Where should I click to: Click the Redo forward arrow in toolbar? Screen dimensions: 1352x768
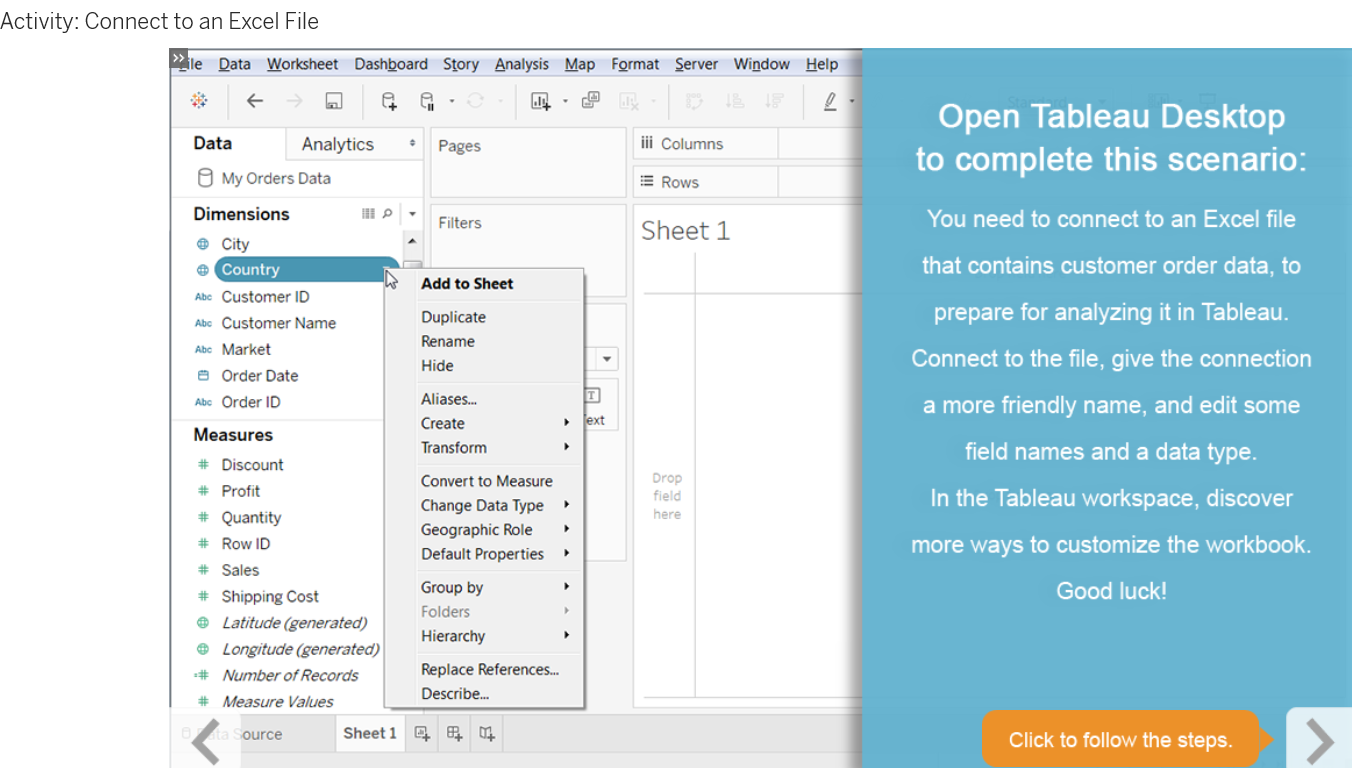[x=294, y=101]
